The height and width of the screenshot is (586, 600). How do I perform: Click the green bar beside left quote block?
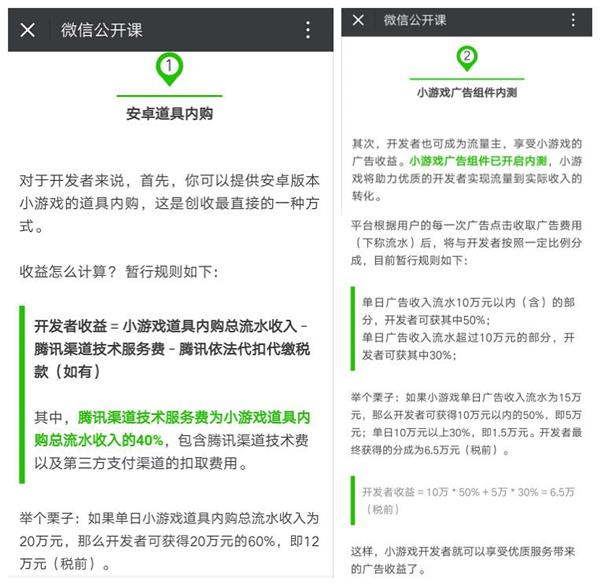pos(22,395)
